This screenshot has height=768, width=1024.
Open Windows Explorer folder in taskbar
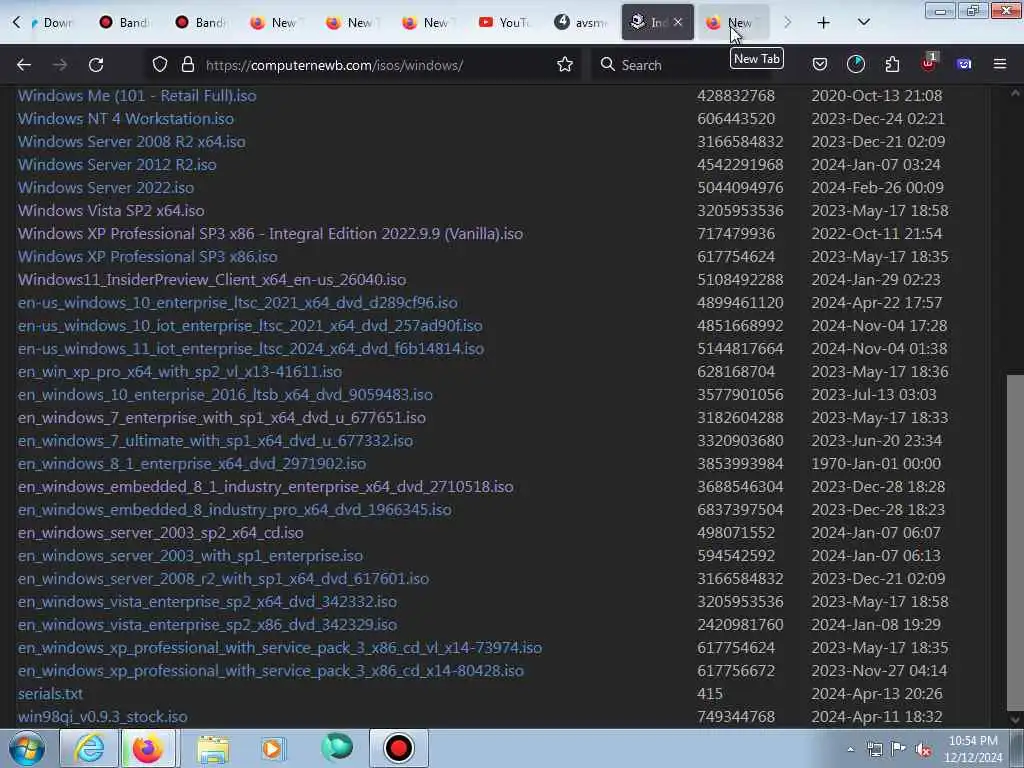tap(213, 748)
